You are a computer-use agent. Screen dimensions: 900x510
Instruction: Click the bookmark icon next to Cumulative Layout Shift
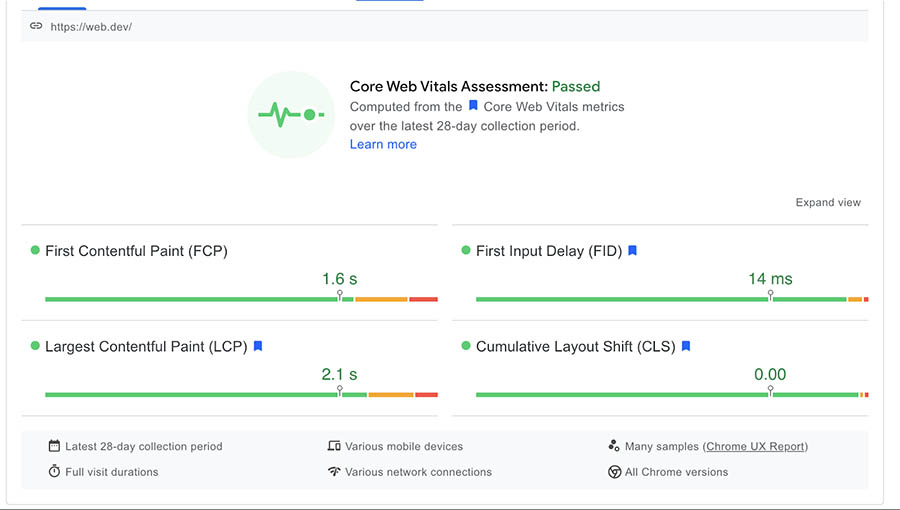686,346
